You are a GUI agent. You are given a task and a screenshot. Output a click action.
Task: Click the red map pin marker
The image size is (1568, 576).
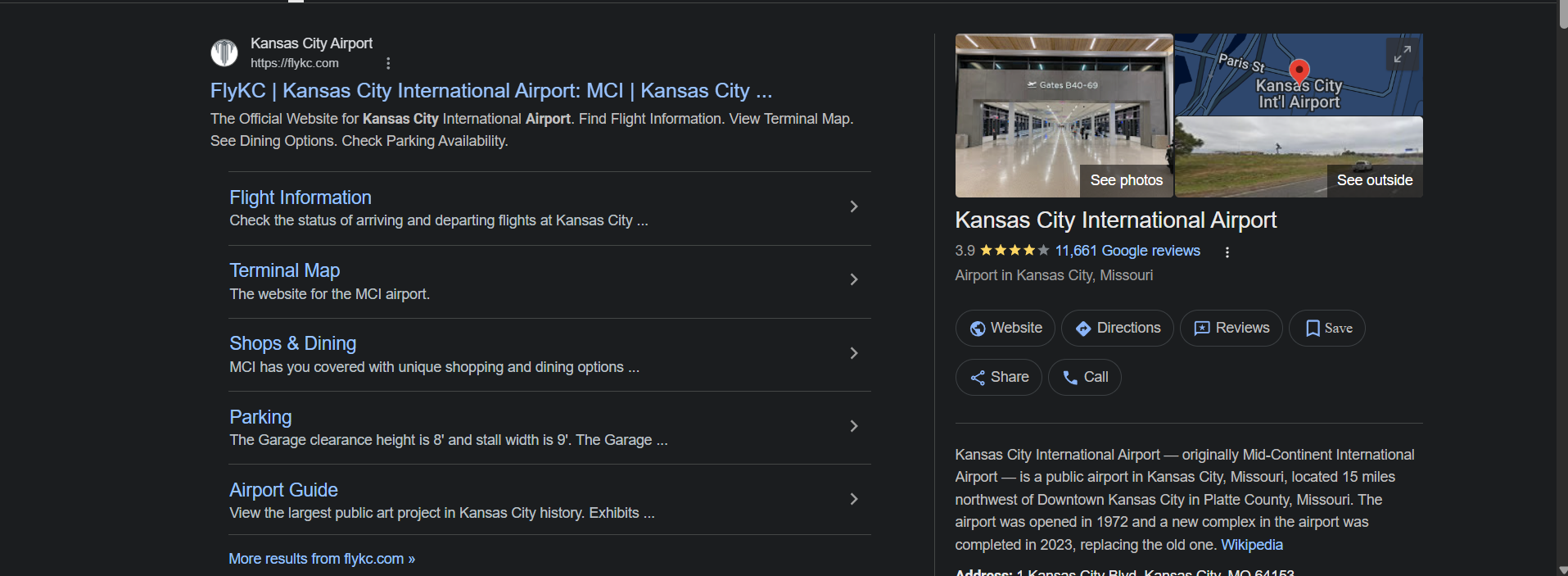[1299, 72]
